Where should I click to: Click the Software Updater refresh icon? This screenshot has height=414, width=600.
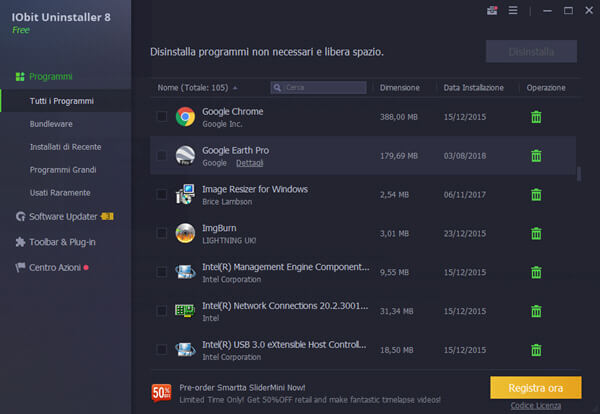[x=20, y=217]
